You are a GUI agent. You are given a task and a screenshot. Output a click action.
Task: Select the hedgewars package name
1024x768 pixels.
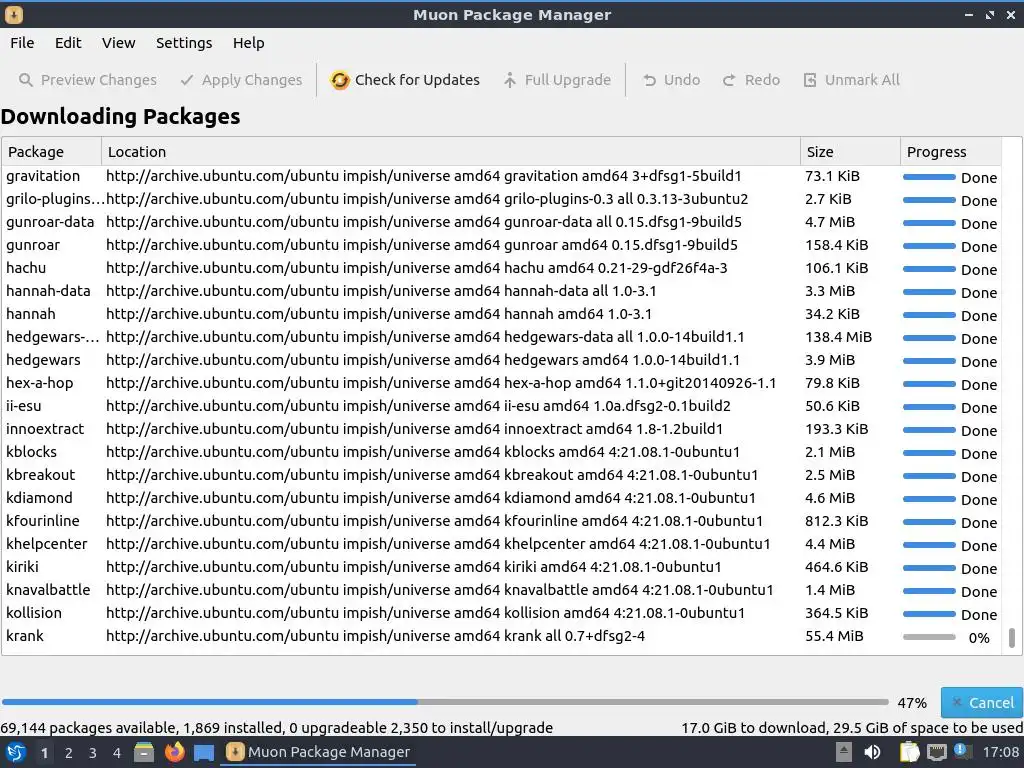coord(43,360)
